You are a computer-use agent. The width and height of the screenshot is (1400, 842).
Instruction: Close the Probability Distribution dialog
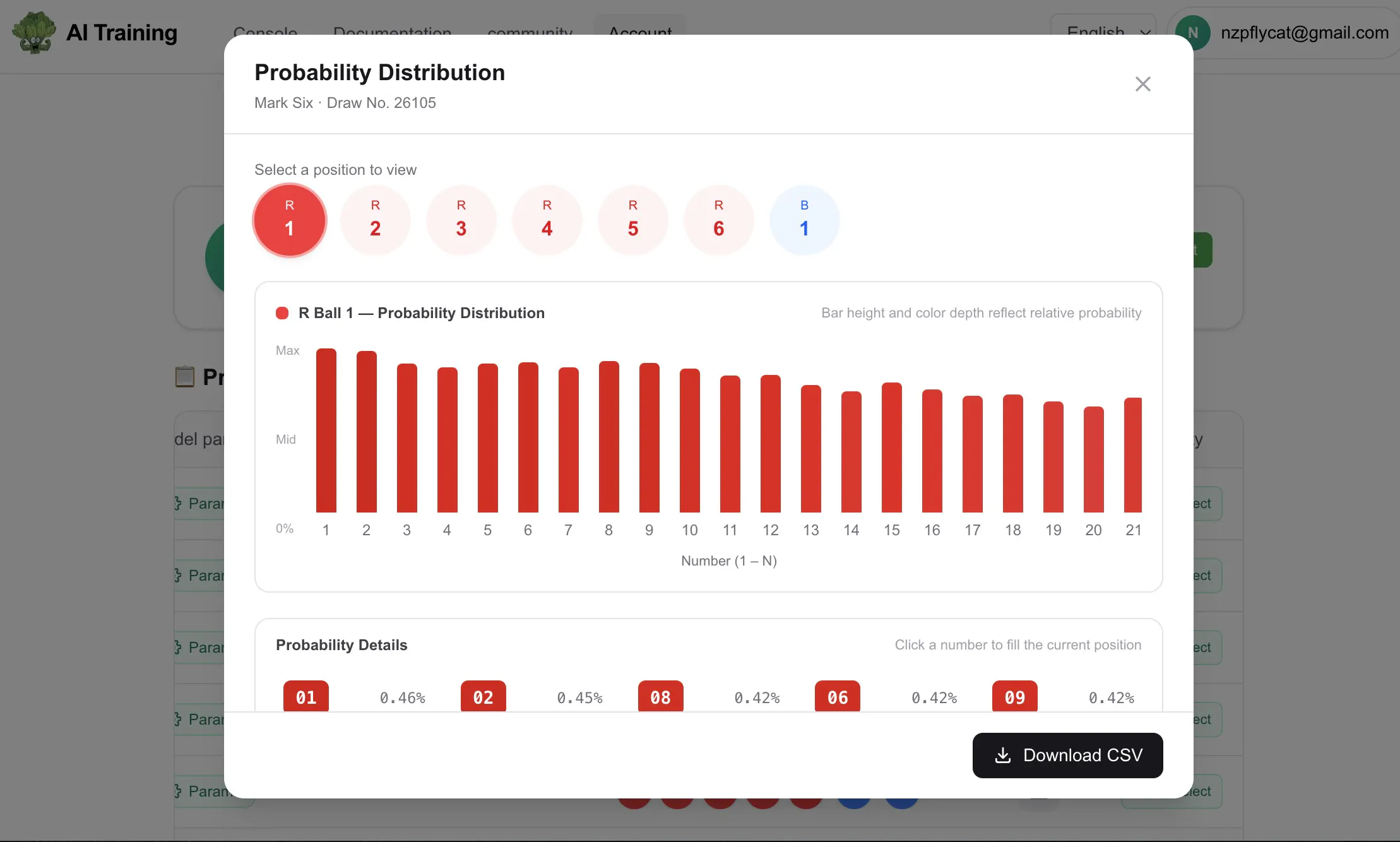pyautogui.click(x=1142, y=84)
